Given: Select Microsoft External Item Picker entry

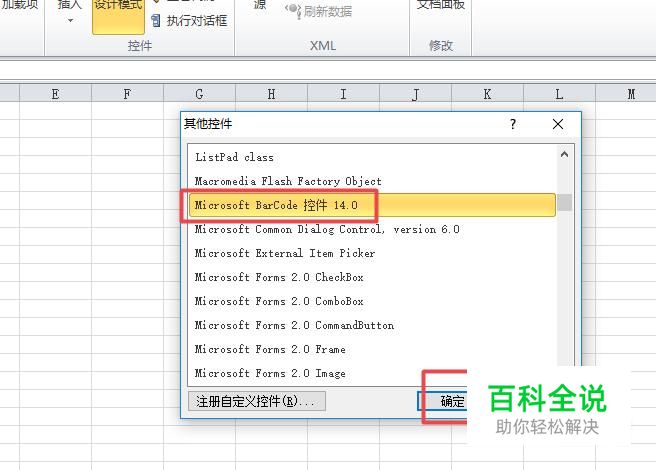Looking at the screenshot, I should pos(372,253).
